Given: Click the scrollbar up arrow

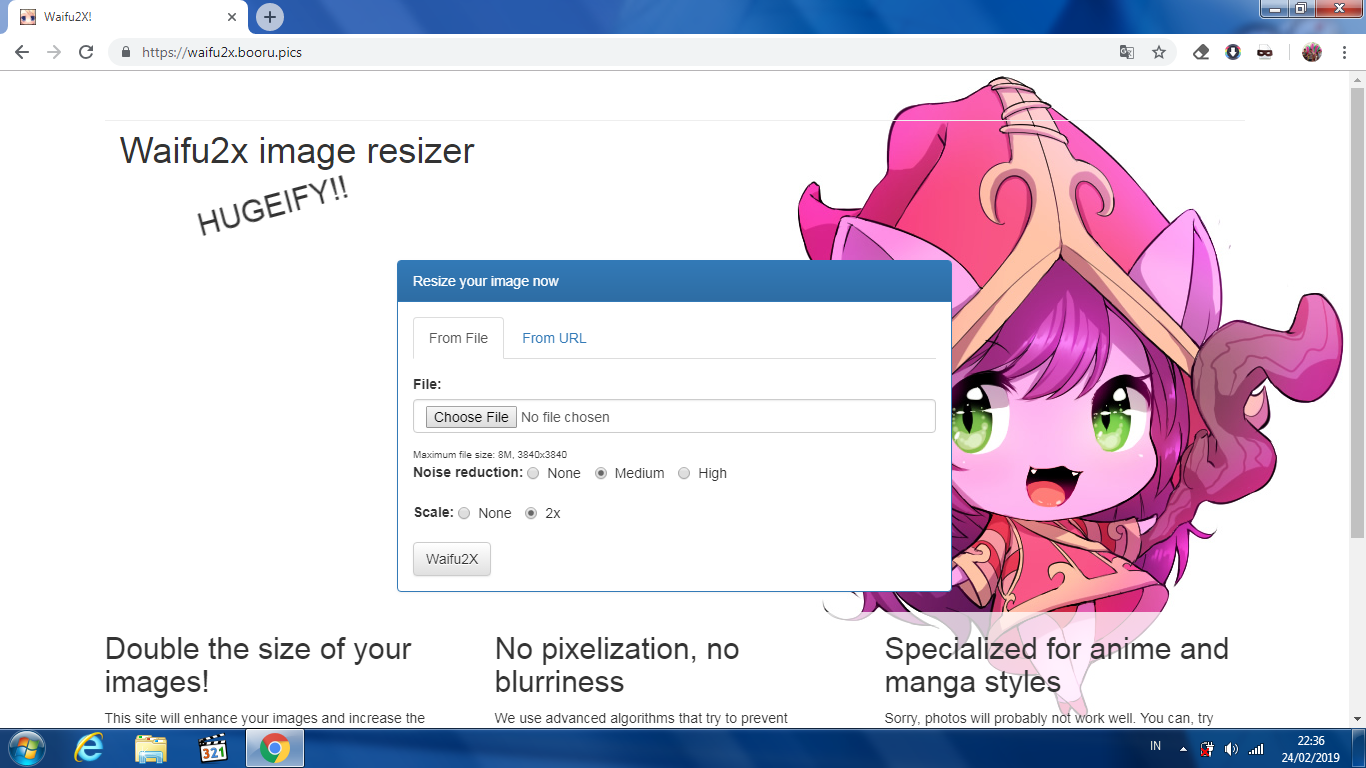Looking at the screenshot, I should 1357,79.
